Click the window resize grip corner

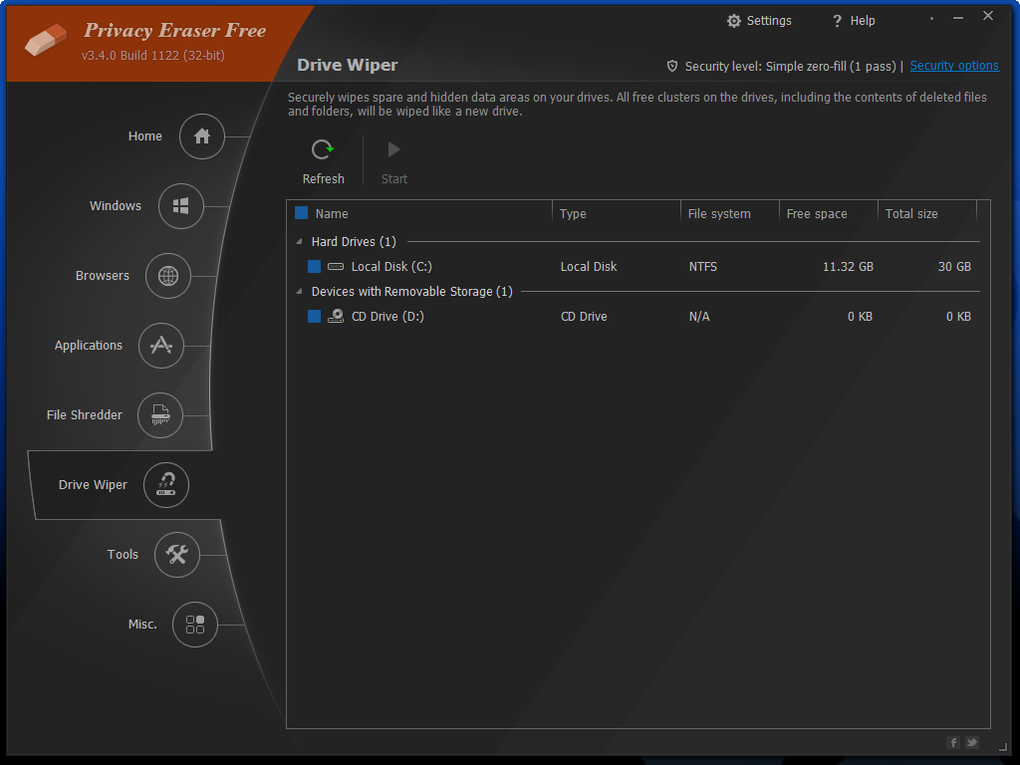(1002, 747)
